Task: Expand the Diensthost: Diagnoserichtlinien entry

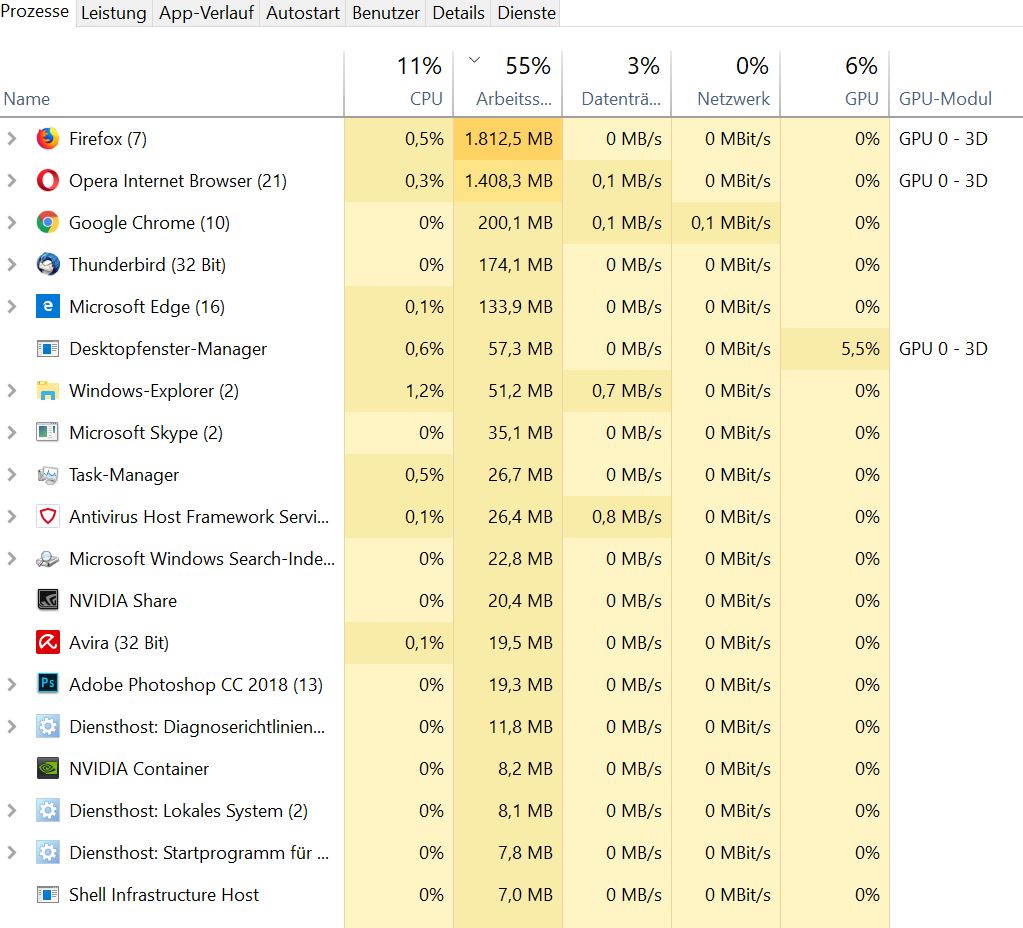Action: 12,726
